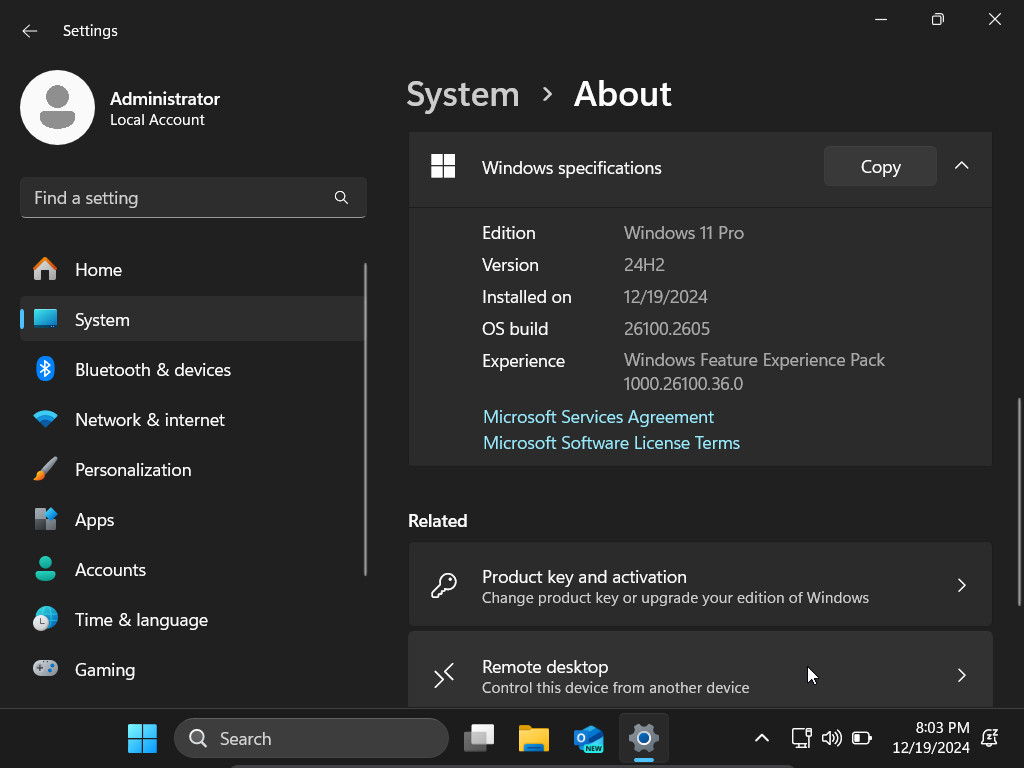Viewport: 1024px width, 768px height.
Task: Click the Related section heading
Action: coord(438,520)
